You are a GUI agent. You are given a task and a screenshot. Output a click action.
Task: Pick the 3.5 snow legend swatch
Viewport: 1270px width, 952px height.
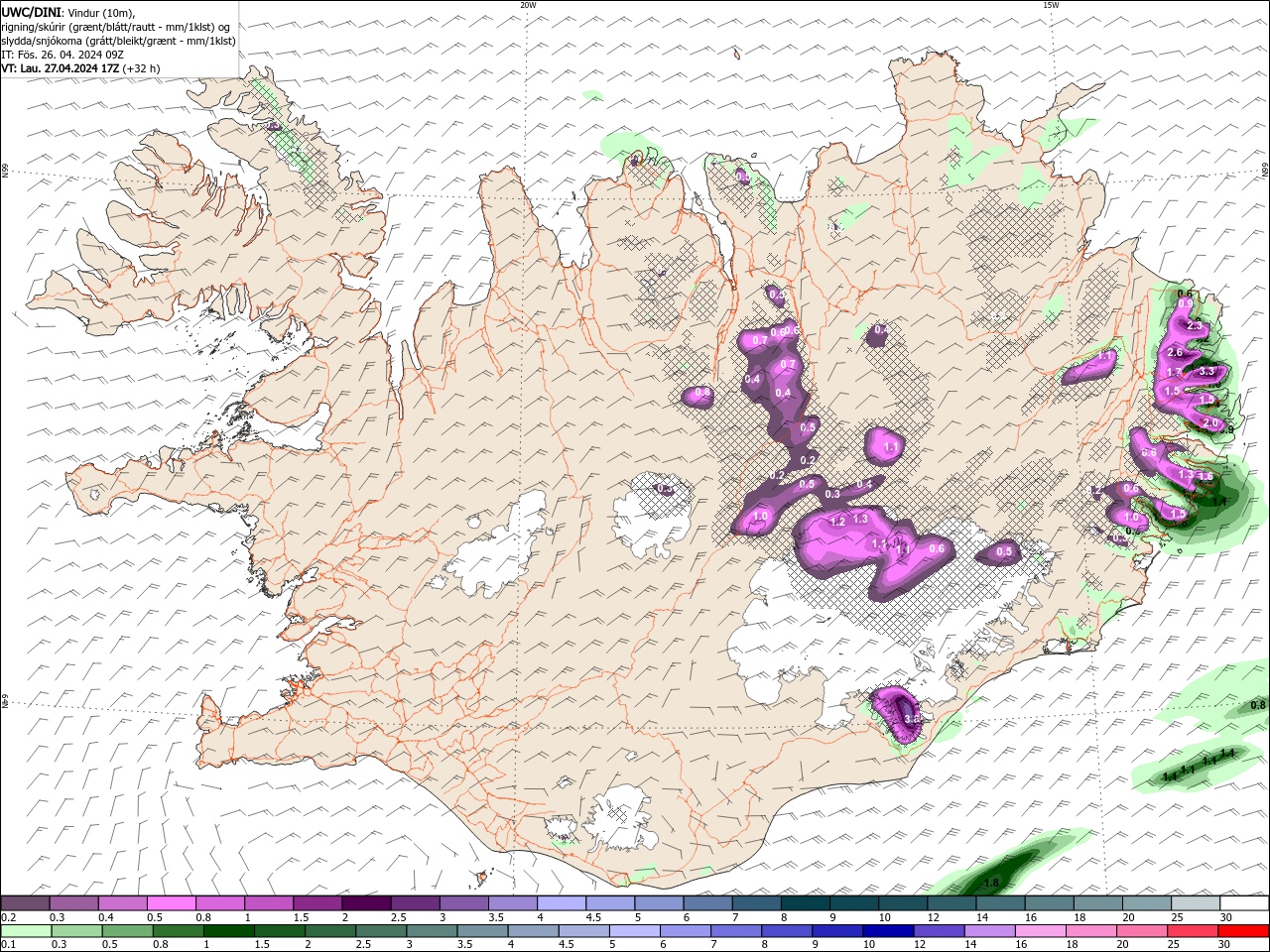[x=512, y=903]
